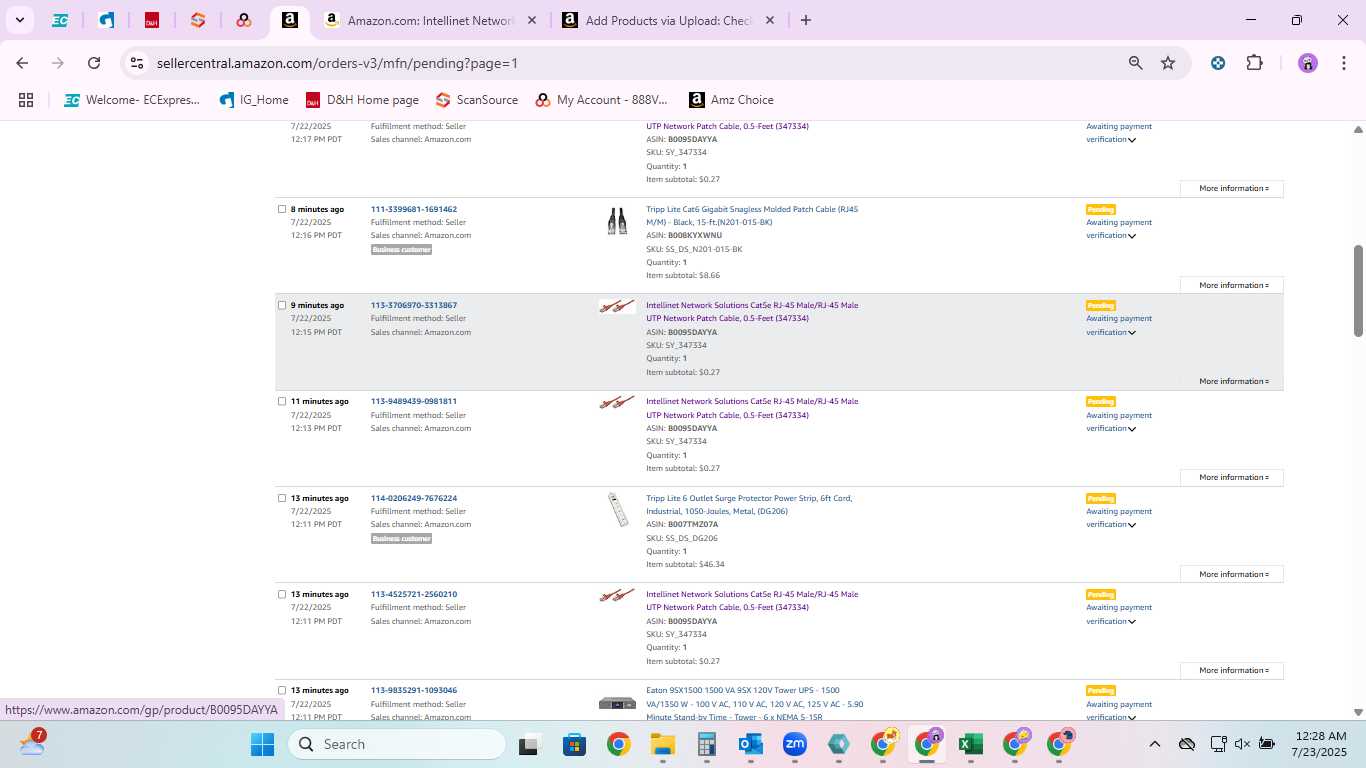Screen dimensions: 1366x768
Task: Open Eaton 9SX1500 Tower UPS product link
Action: (x=754, y=703)
